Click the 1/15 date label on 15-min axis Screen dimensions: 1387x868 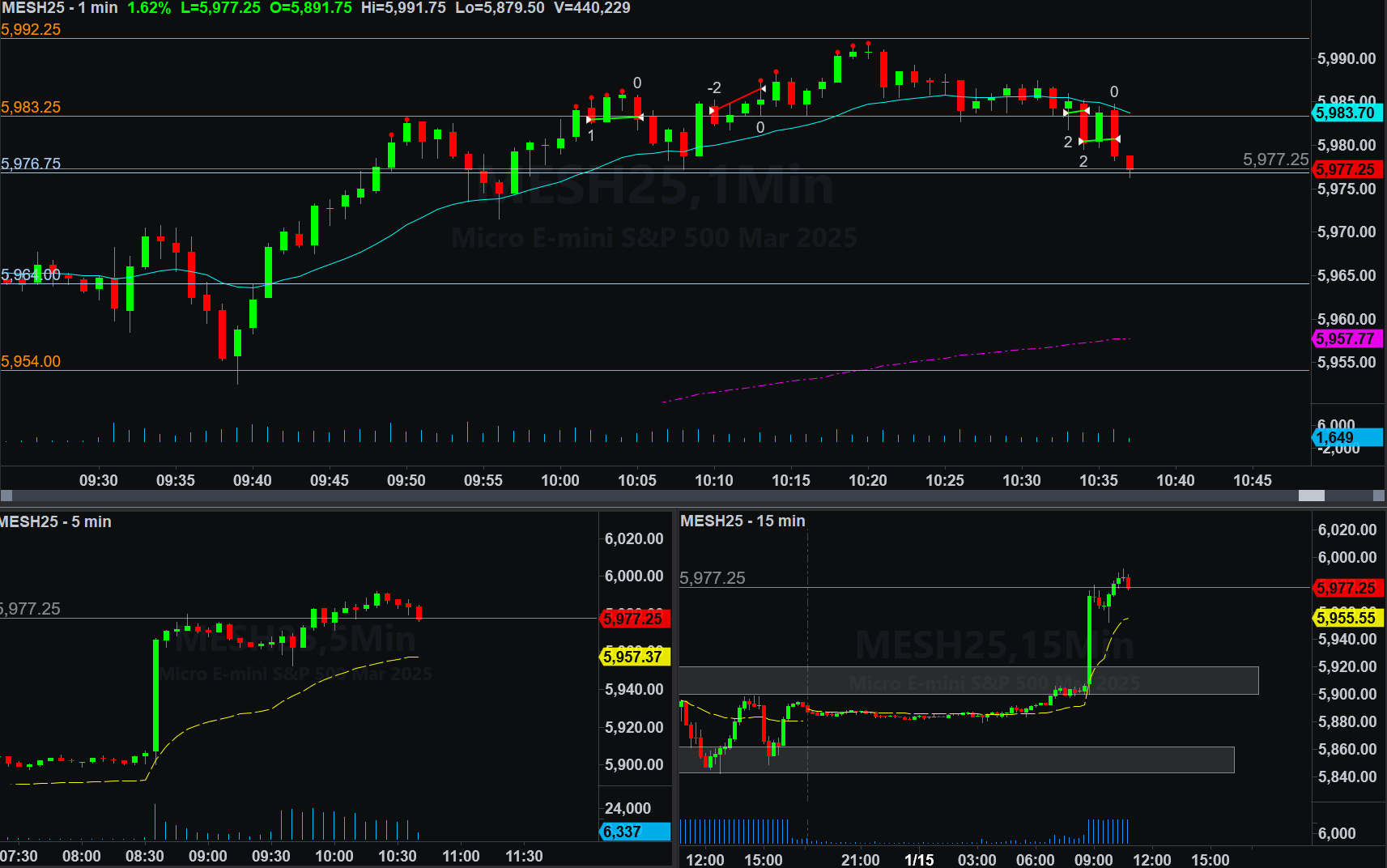tap(919, 860)
